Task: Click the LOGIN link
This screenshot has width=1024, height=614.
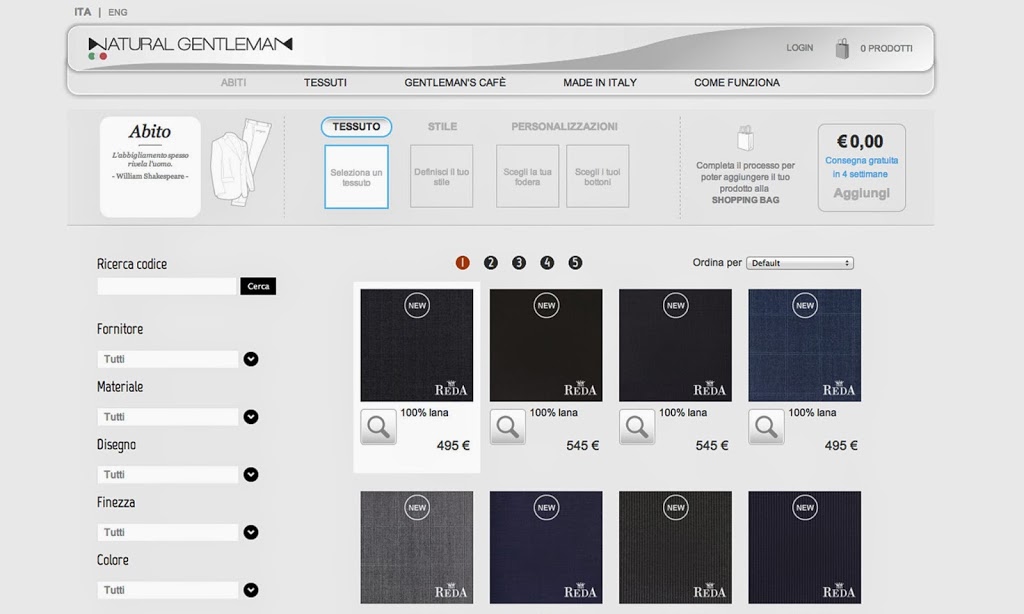Action: (799, 48)
